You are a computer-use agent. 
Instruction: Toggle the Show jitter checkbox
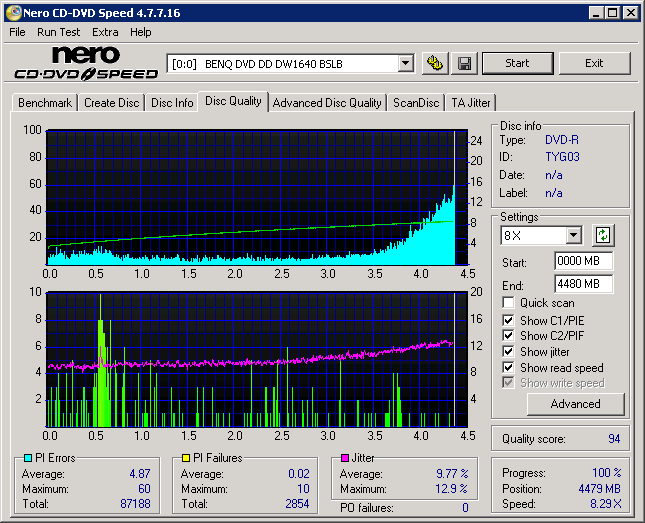tap(509, 352)
